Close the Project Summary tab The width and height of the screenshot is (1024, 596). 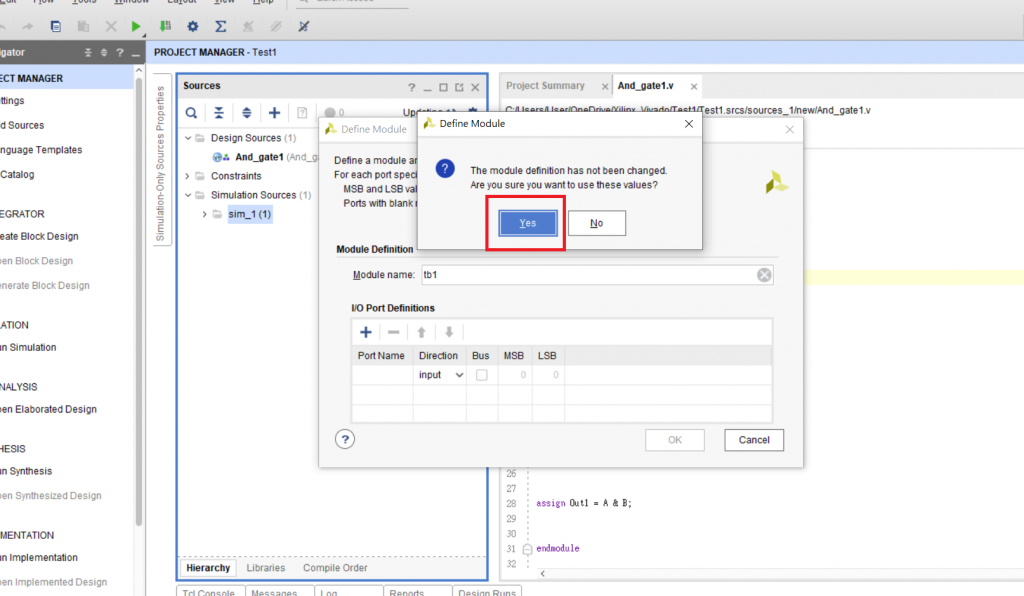point(605,86)
